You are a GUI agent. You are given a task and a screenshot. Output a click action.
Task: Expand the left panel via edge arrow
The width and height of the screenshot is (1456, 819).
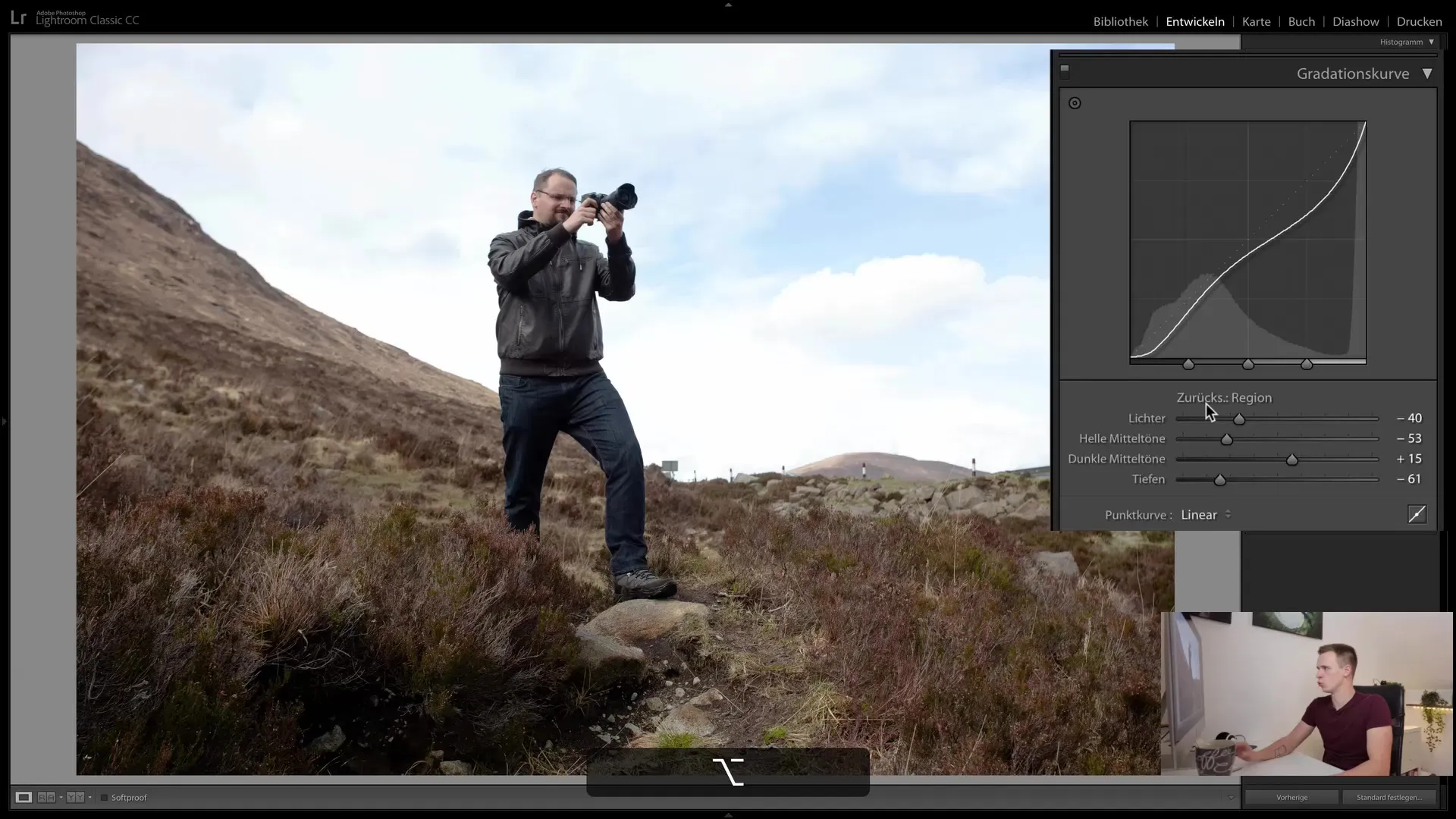4,420
